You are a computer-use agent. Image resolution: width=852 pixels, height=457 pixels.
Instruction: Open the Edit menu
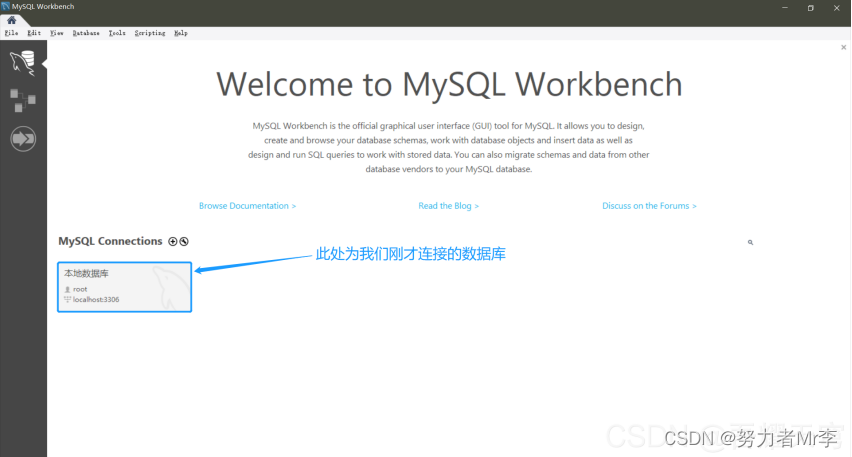pos(34,33)
